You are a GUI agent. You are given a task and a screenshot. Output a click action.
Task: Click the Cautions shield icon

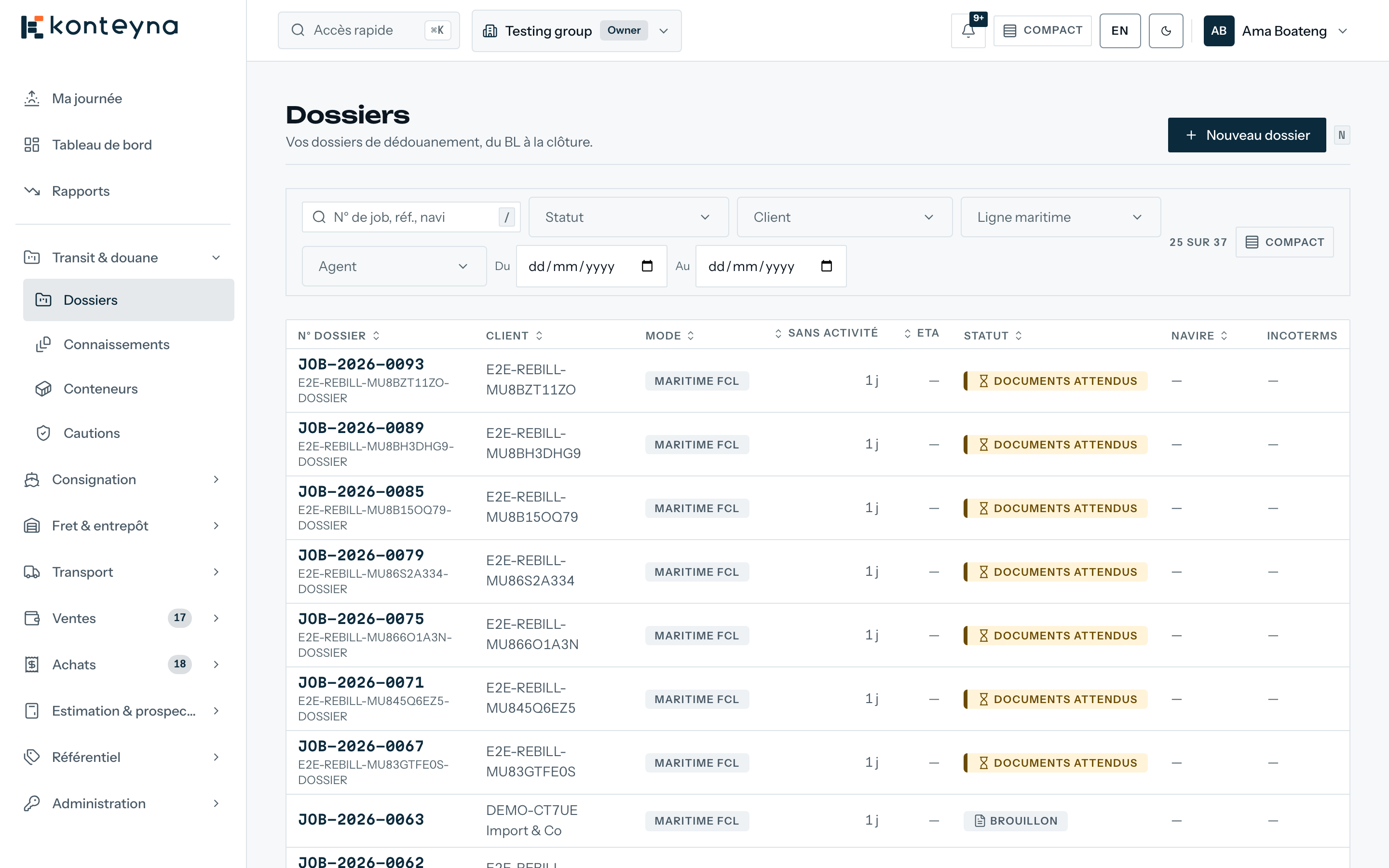tap(43, 434)
